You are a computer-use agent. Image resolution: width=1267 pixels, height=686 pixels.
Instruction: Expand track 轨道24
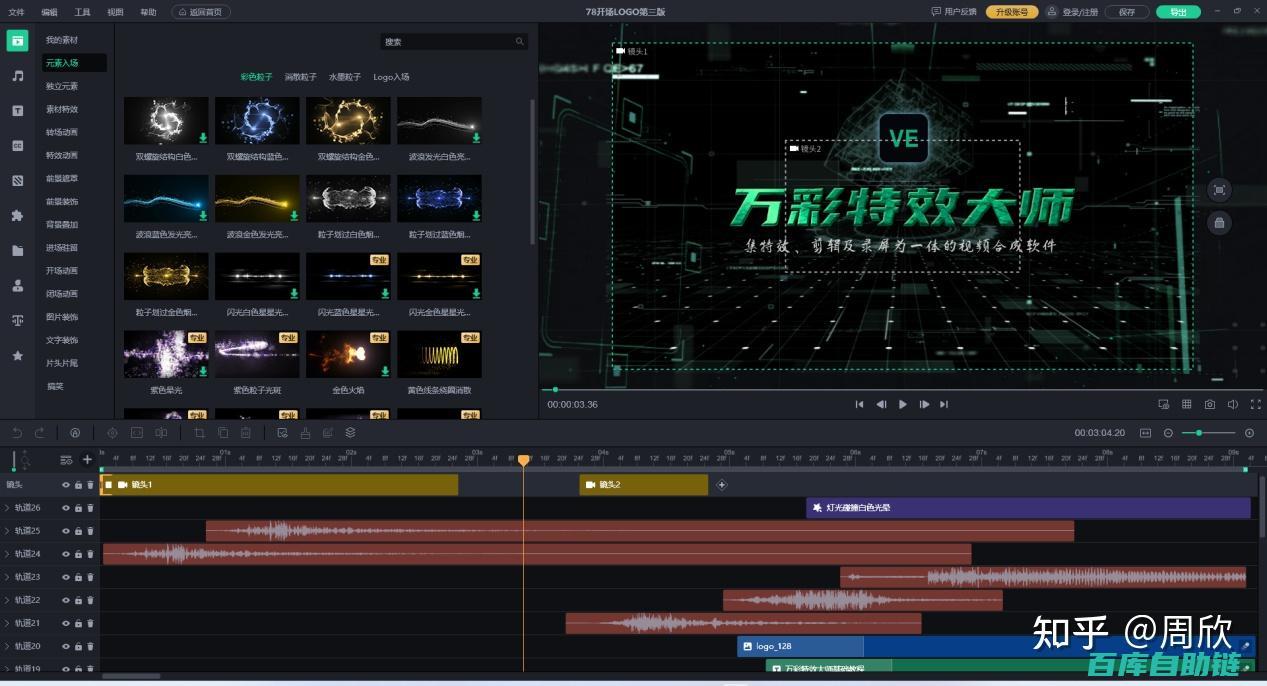7,554
